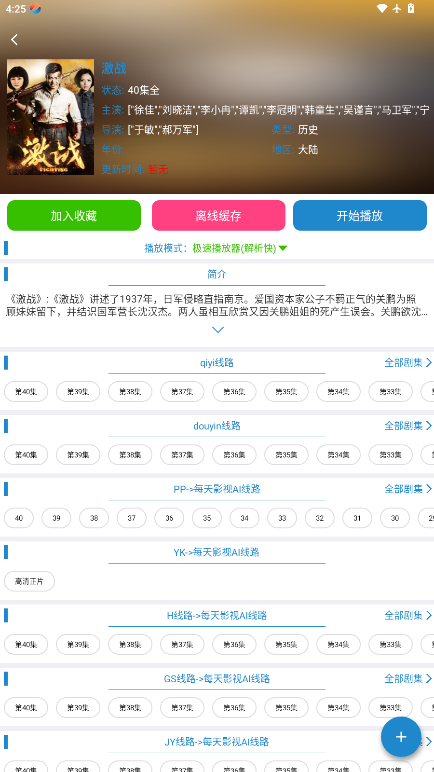Play 第35集 on qiyi线路

point(286,392)
